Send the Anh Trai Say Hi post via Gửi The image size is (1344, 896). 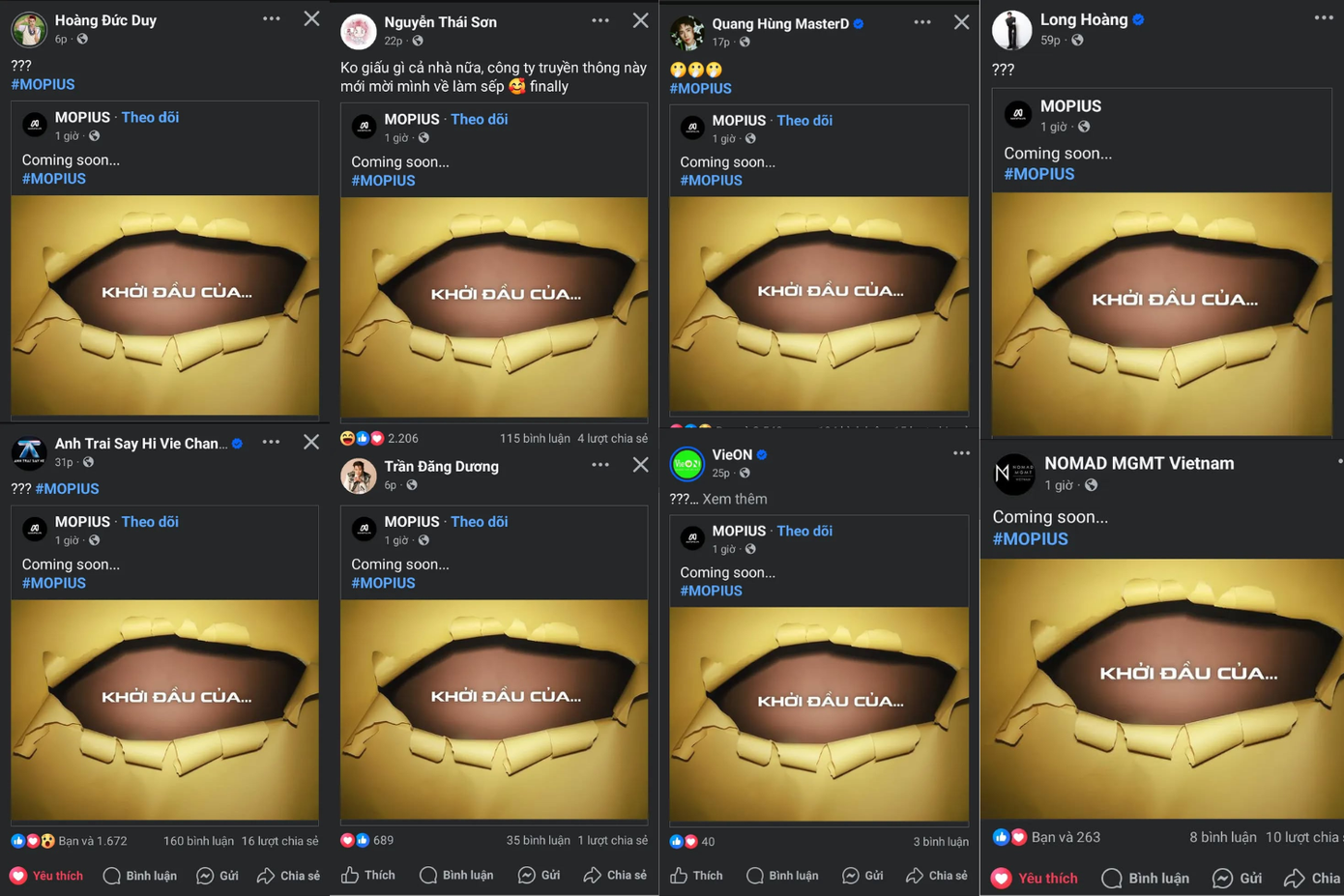[219, 876]
